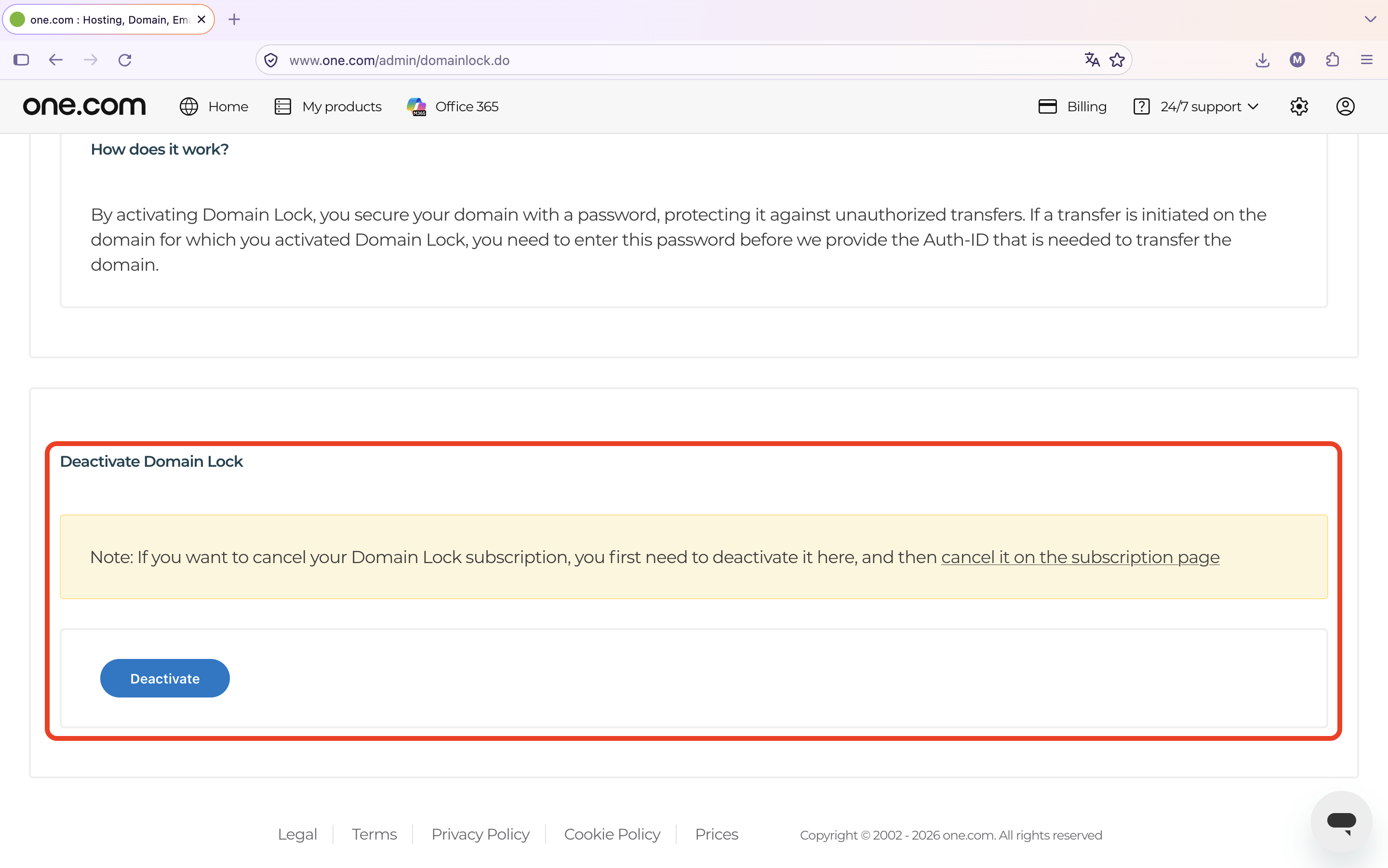Go to Billing
This screenshot has height=868, width=1388.
(x=1072, y=107)
